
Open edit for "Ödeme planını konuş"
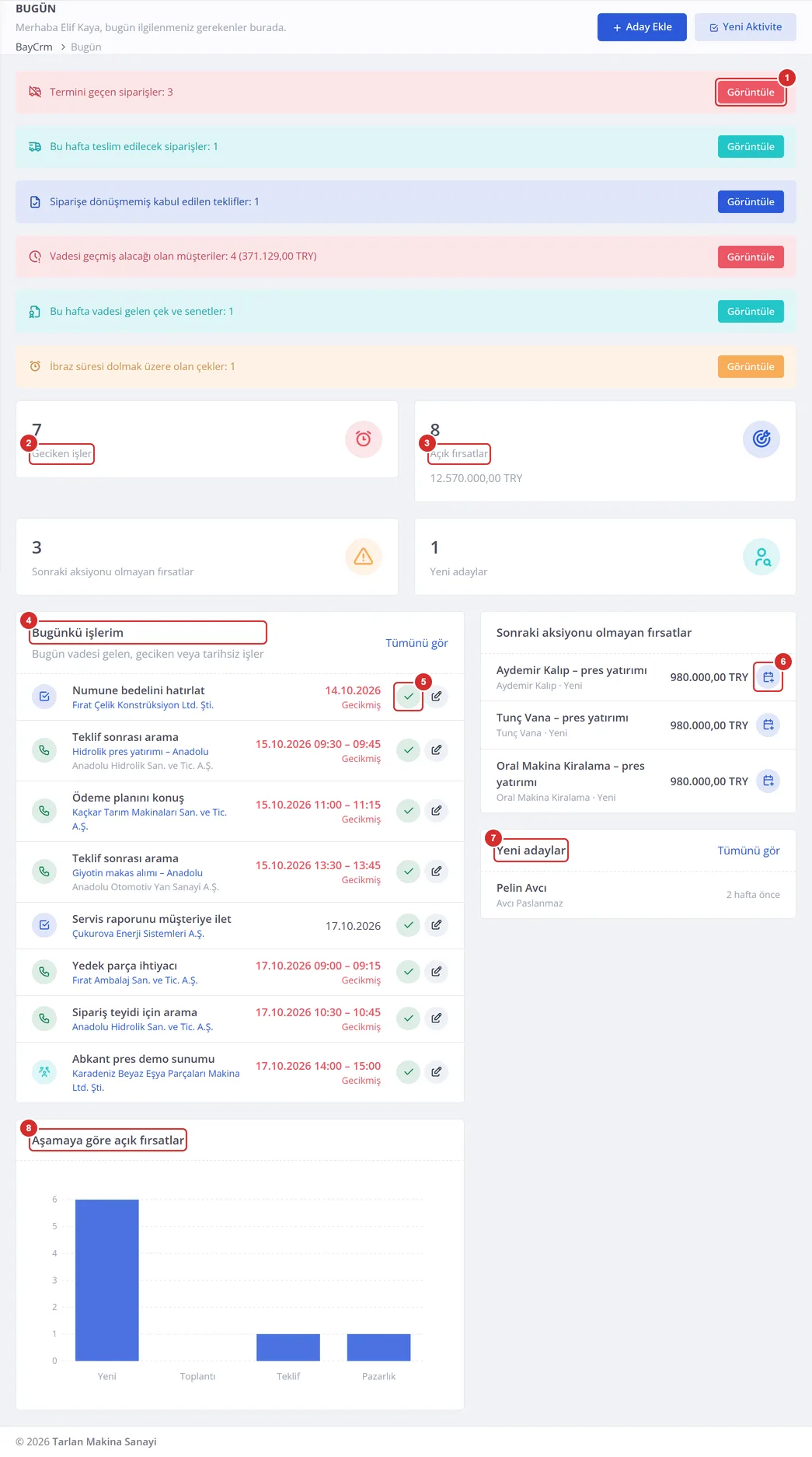pyautogui.click(x=437, y=811)
